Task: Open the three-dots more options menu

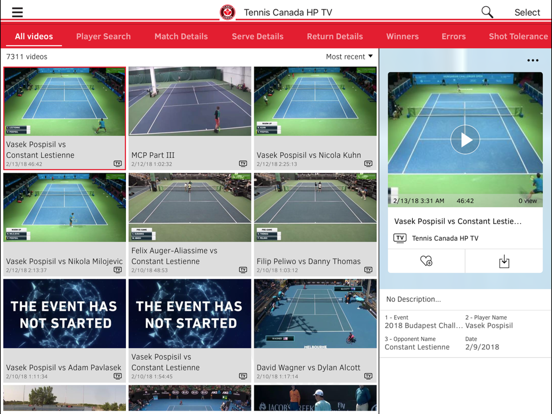Action: (533, 60)
